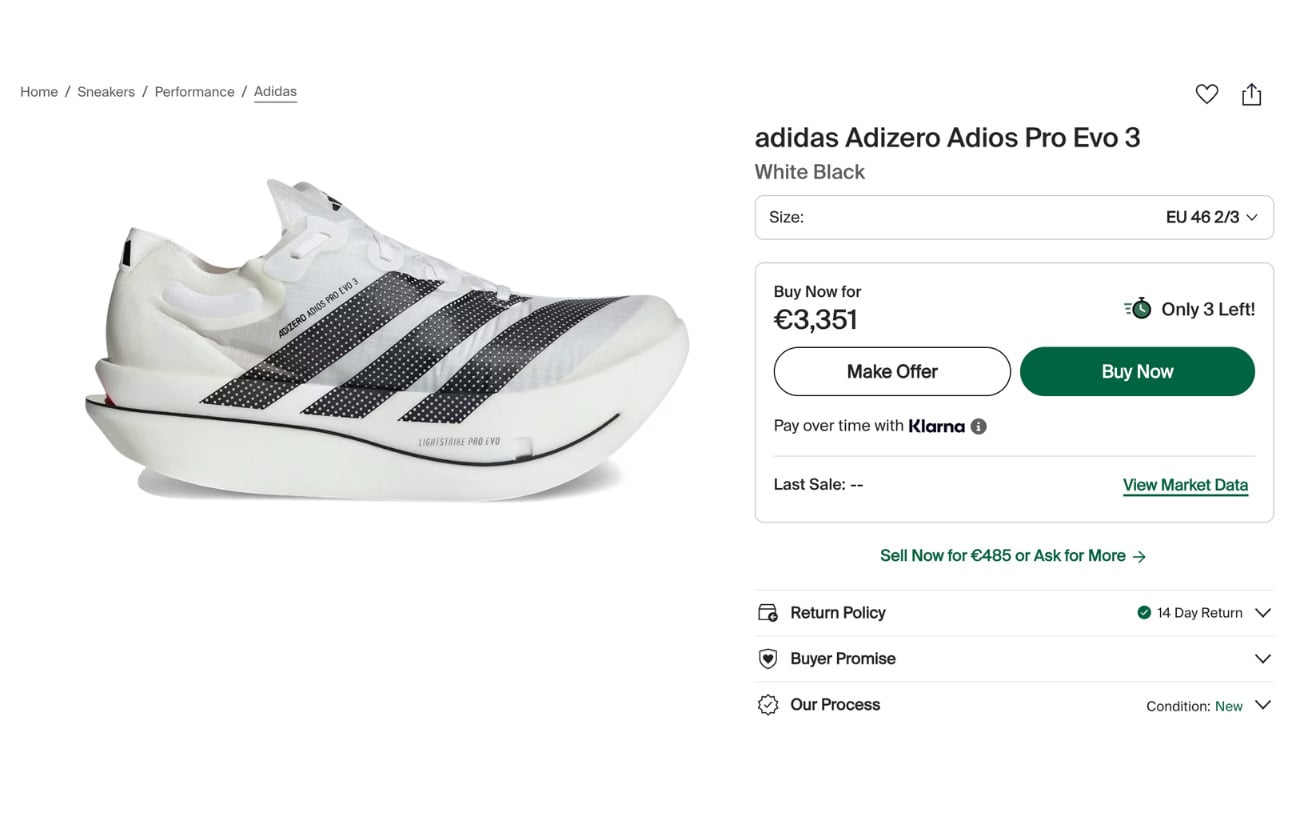Click the Our Process circular icon
The height and width of the screenshot is (817, 1300).
click(767, 704)
